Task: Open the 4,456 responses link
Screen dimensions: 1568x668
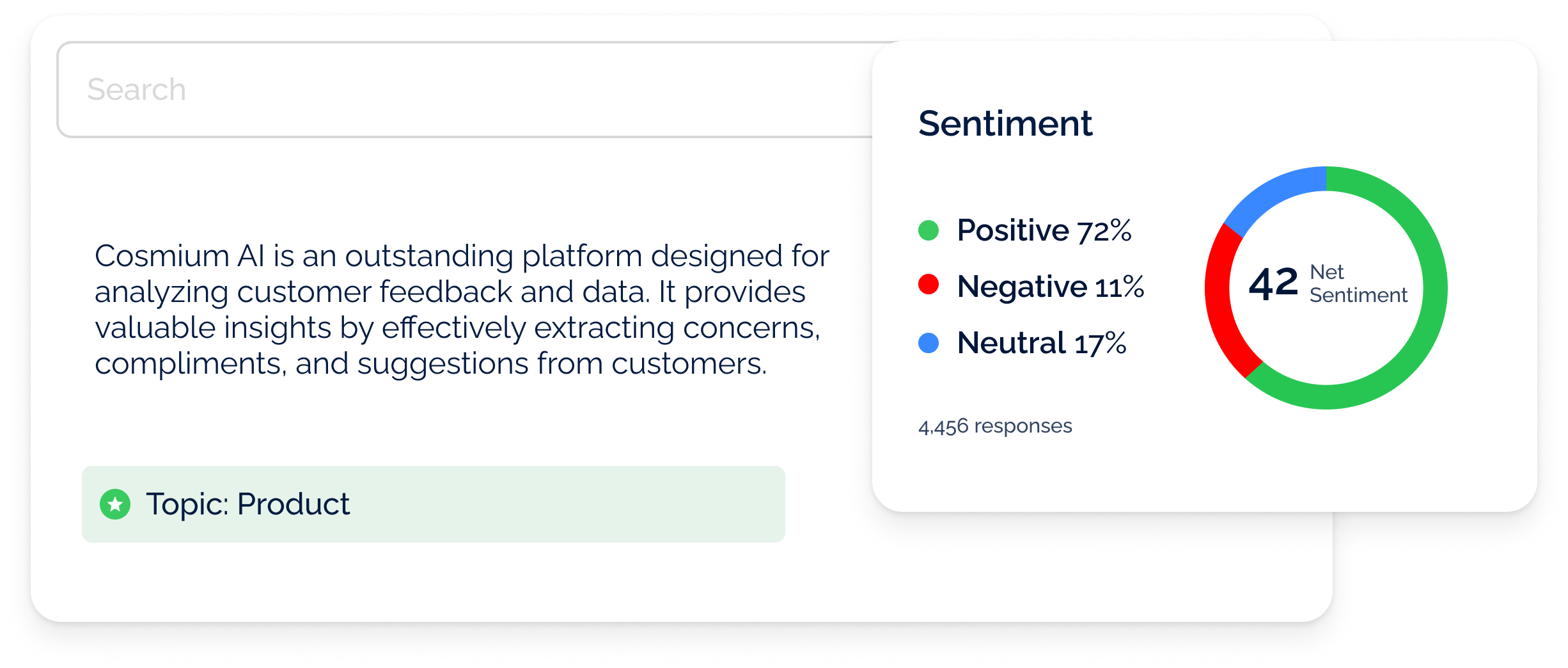Action: [x=995, y=426]
